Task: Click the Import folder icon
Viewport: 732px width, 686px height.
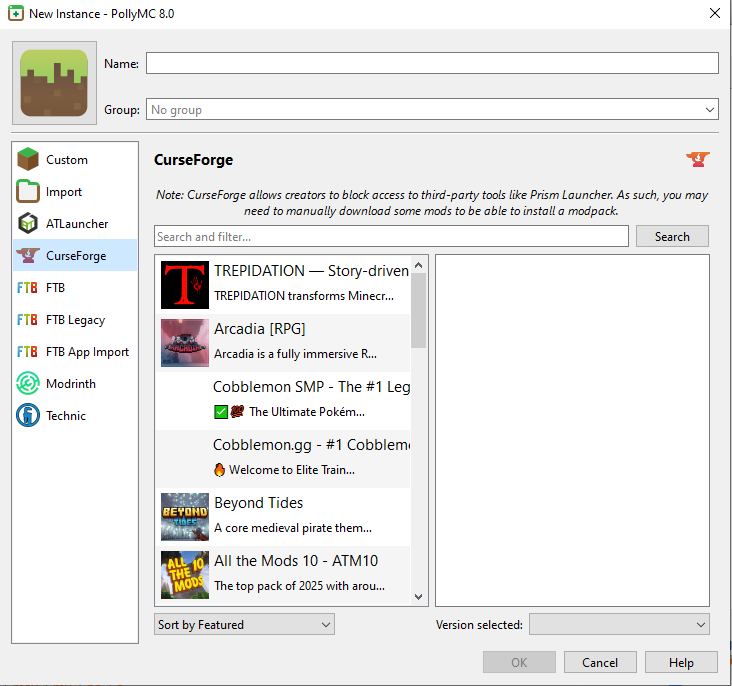Action: tap(28, 191)
